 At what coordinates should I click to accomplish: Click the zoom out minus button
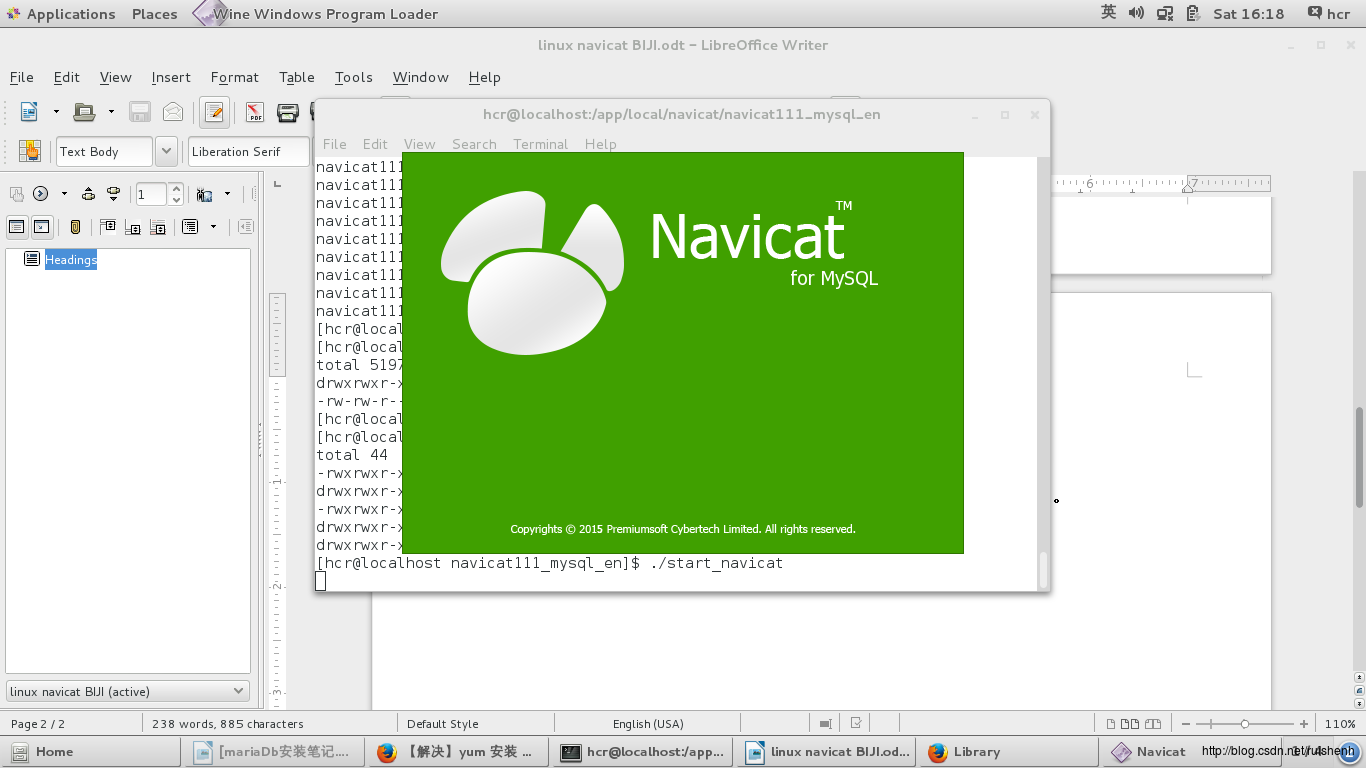[1186, 723]
